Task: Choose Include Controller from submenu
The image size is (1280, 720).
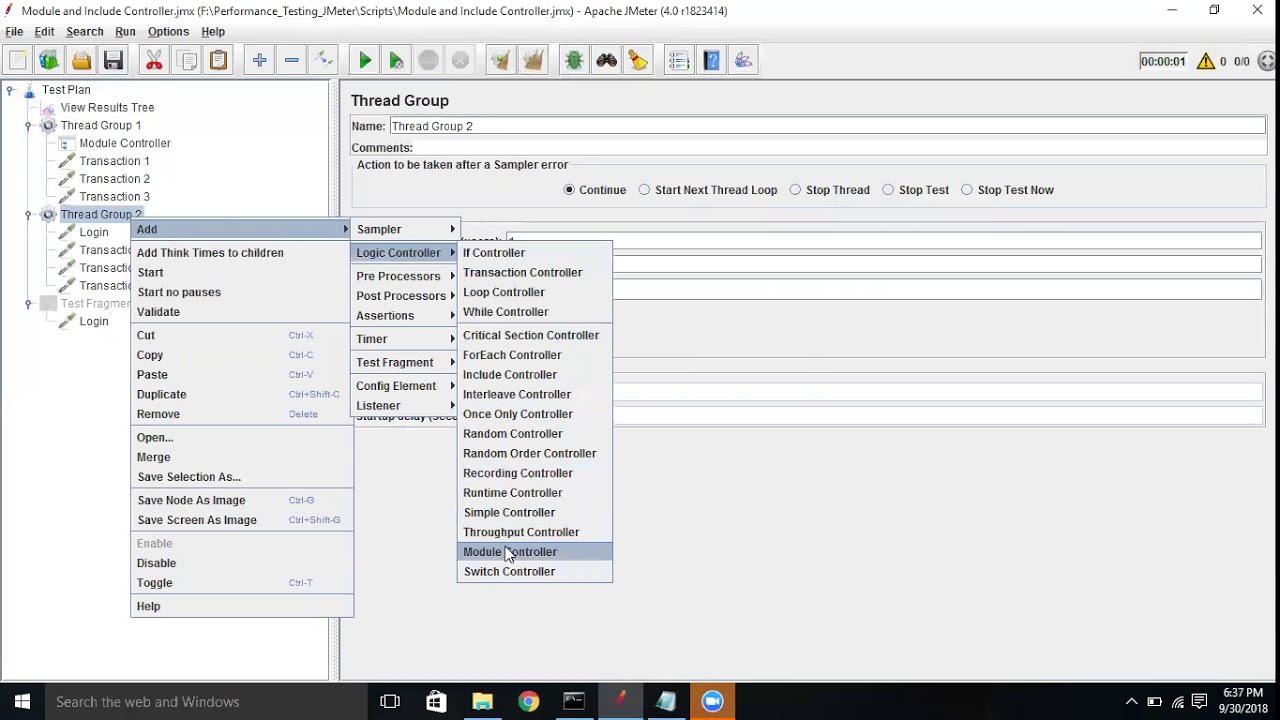Action: coord(534,375)
